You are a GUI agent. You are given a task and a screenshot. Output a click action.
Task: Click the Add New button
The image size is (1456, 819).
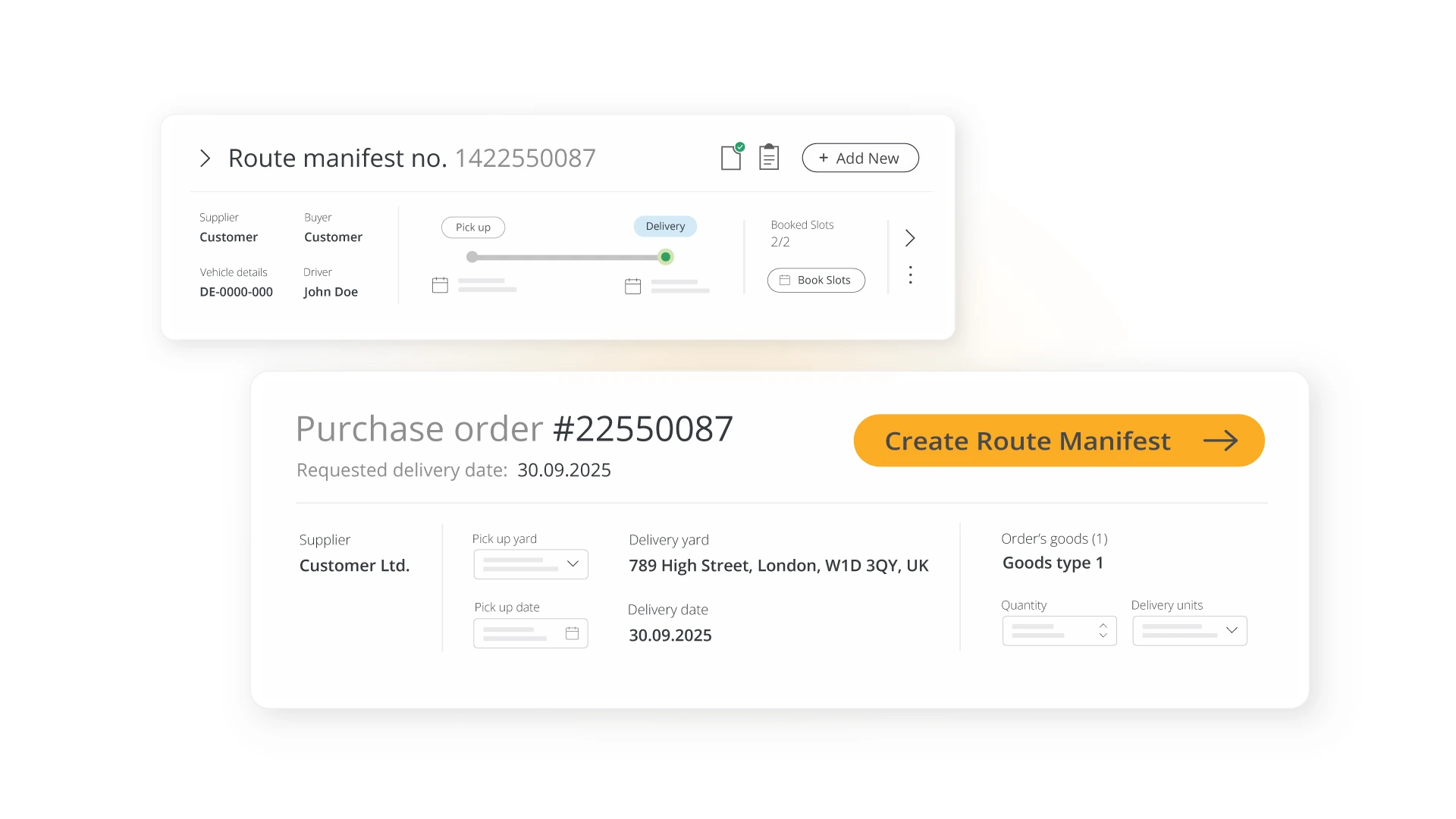coord(860,157)
